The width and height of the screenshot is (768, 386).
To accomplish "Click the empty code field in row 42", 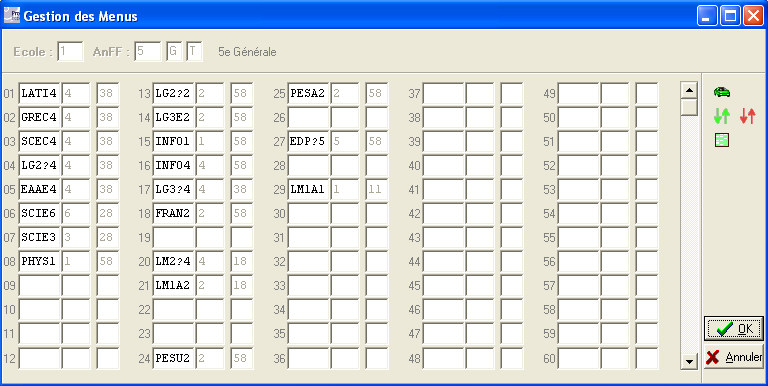I will point(443,214).
